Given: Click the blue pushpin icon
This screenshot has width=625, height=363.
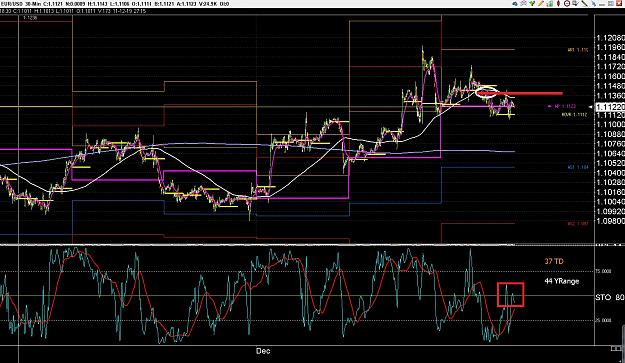Looking at the screenshot, I should point(594,4).
